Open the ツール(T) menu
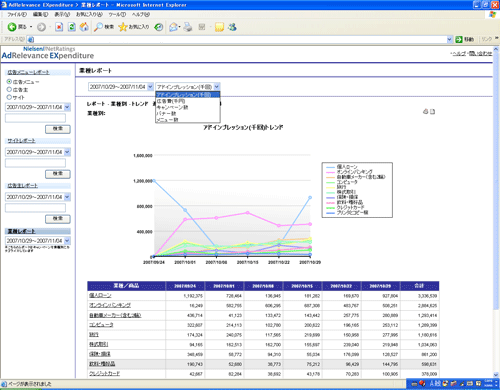 click(117, 14)
